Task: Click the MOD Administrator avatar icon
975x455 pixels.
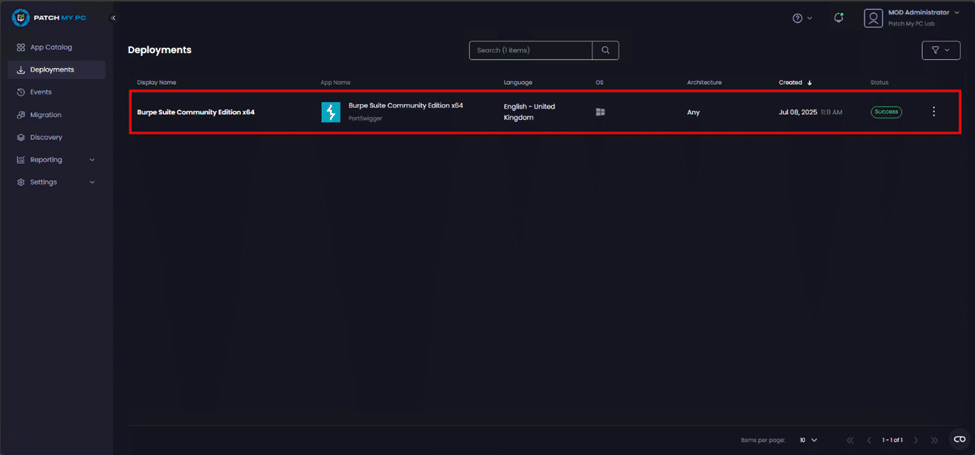Action: click(x=873, y=18)
